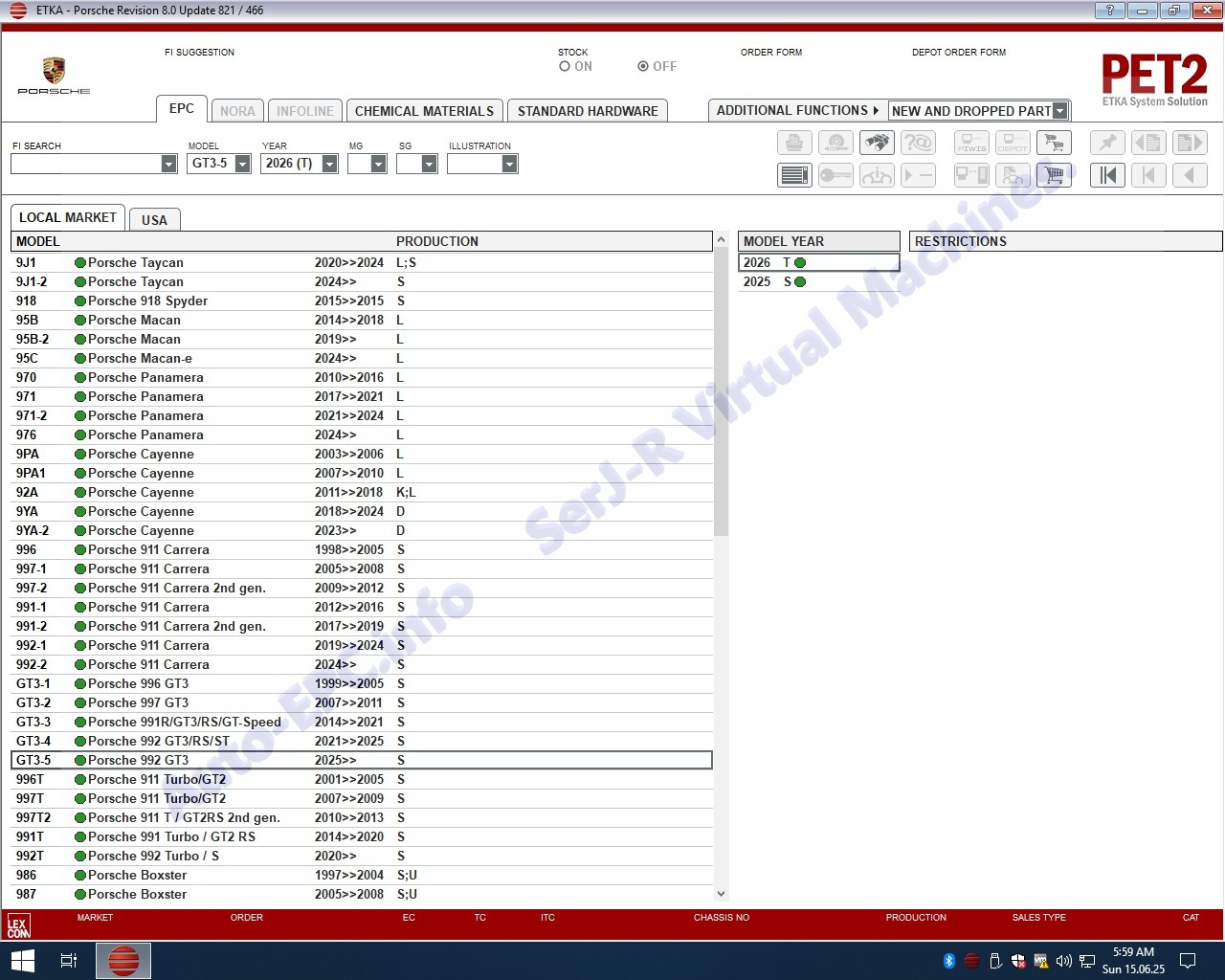Expand the MODEL dropdown showing GT3-5
Viewport: 1225px width, 980px height.
point(243,165)
